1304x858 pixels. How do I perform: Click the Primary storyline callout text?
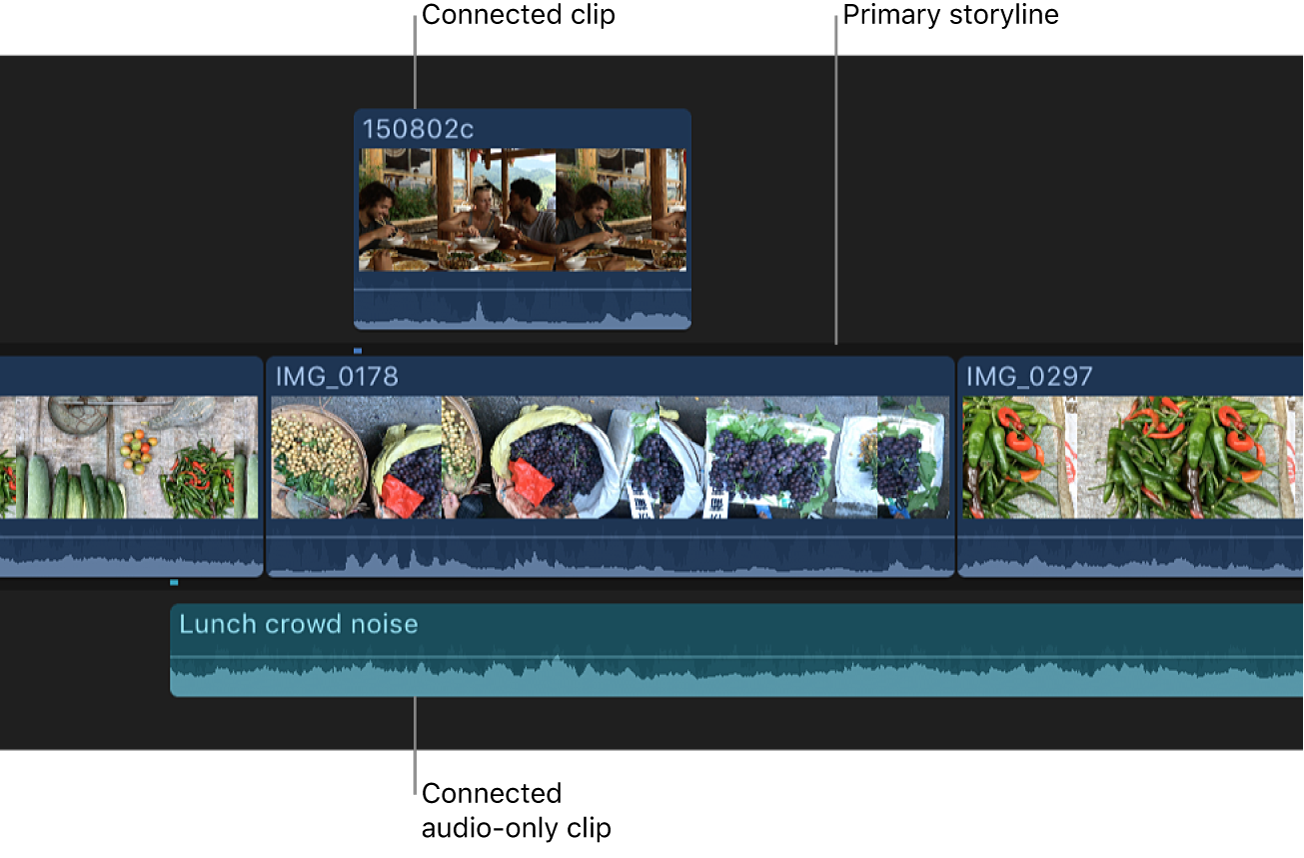click(x=950, y=15)
